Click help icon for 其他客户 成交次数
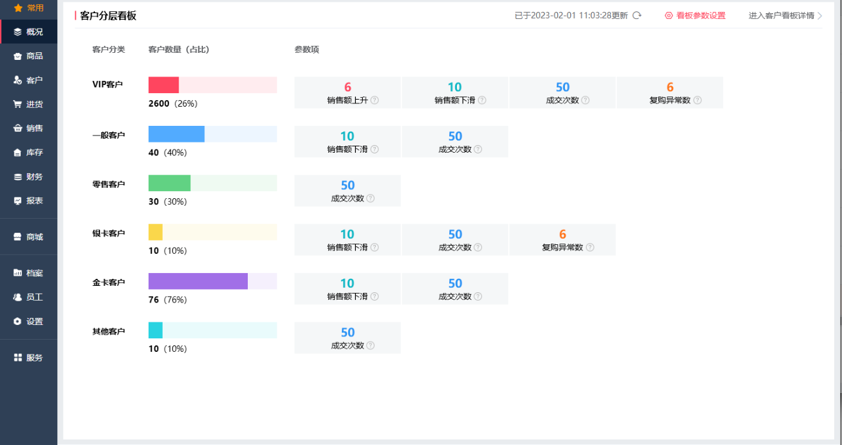842x445 pixels. [371, 346]
